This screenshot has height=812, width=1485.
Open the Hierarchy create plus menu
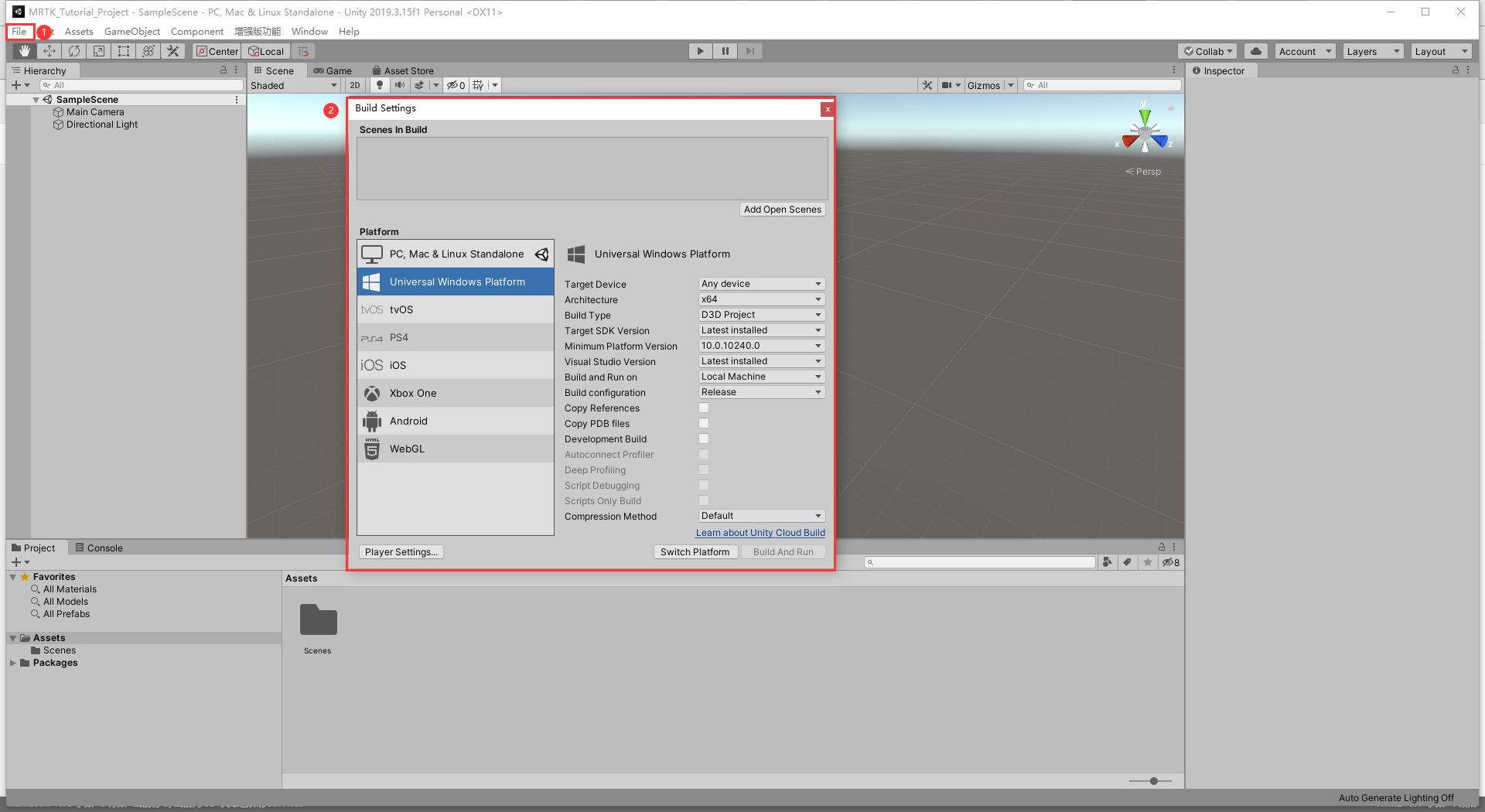pos(20,85)
